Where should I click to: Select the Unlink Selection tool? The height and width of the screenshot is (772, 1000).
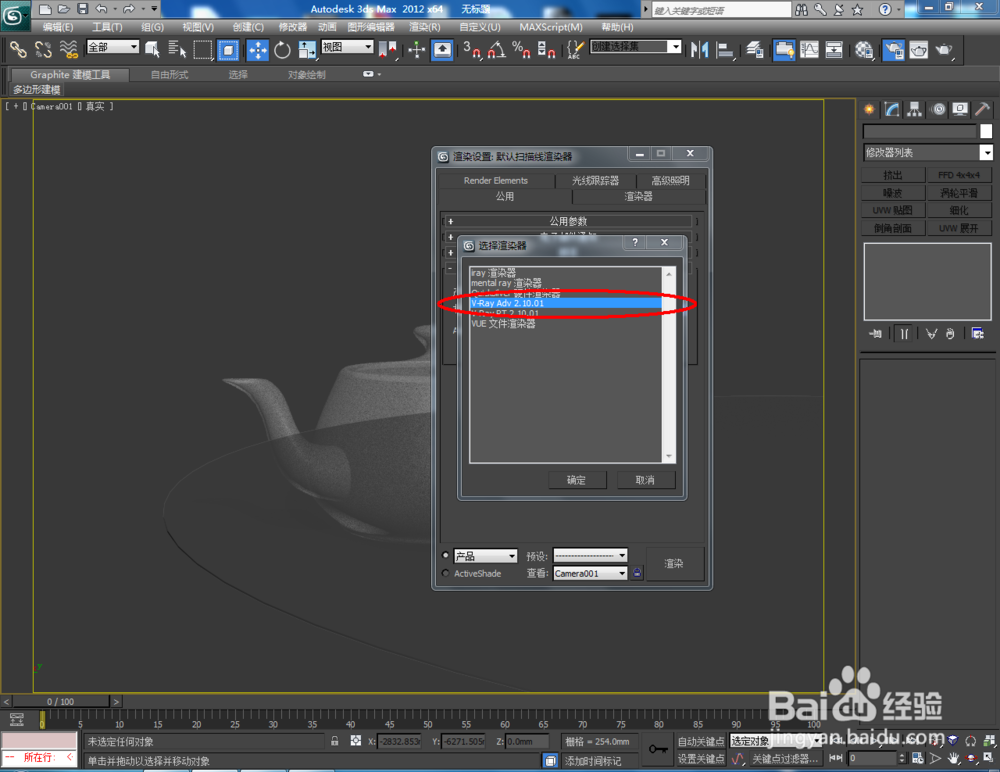43,49
